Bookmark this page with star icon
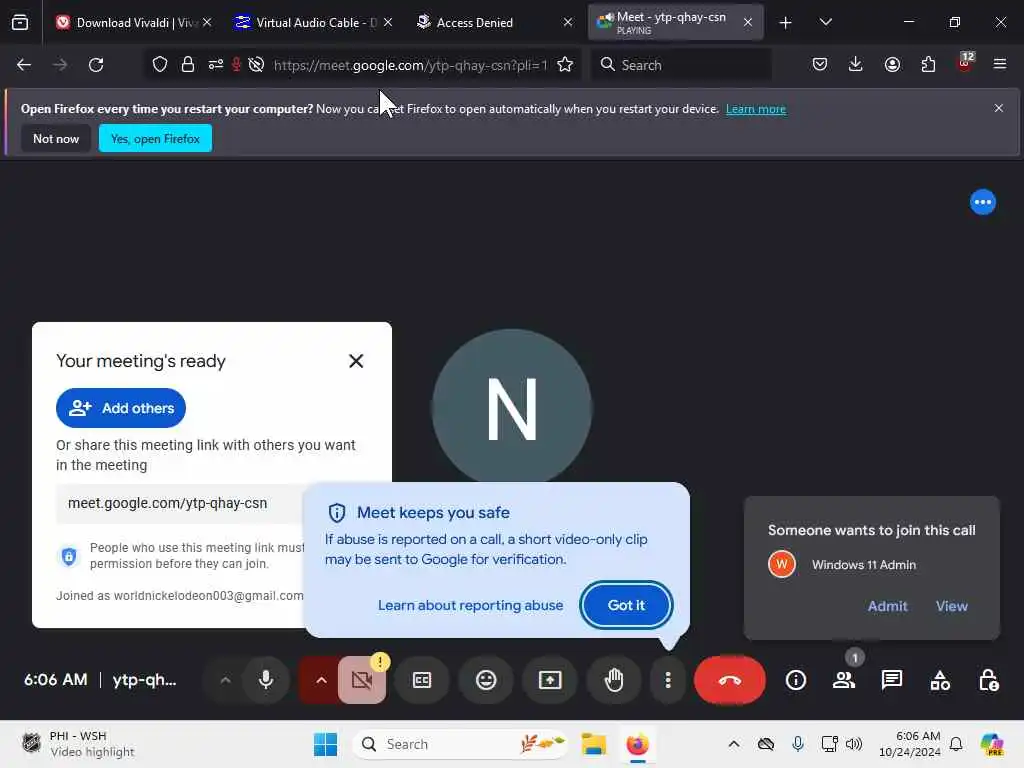This screenshot has width=1024, height=768. pos(565,65)
